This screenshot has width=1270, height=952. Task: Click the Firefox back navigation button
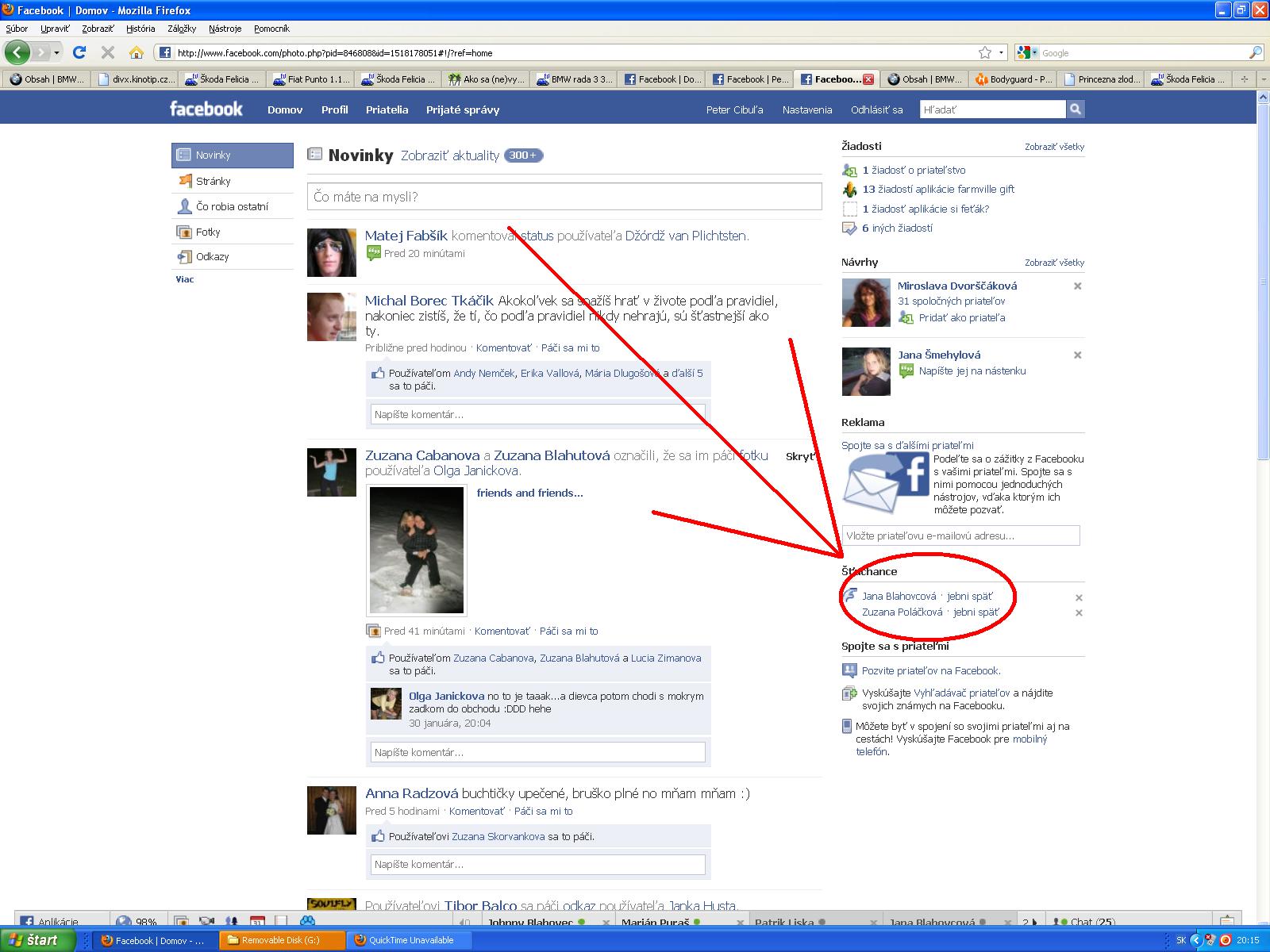click(17, 52)
